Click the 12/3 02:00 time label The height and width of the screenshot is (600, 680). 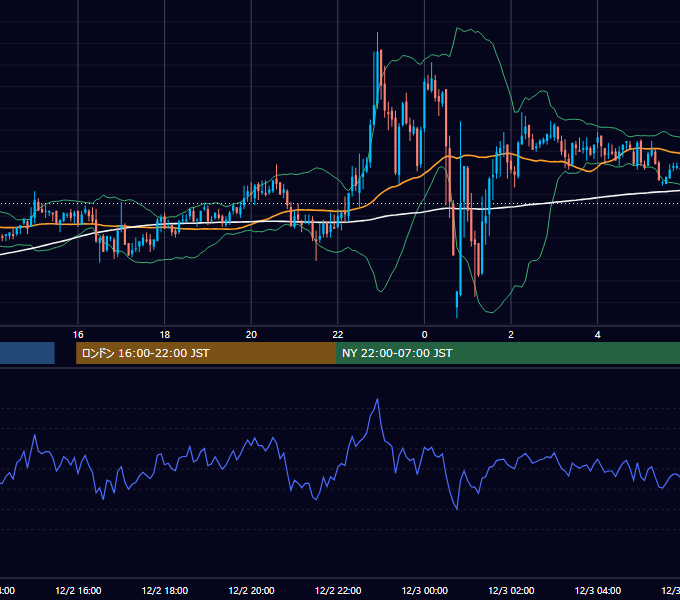[511, 590]
